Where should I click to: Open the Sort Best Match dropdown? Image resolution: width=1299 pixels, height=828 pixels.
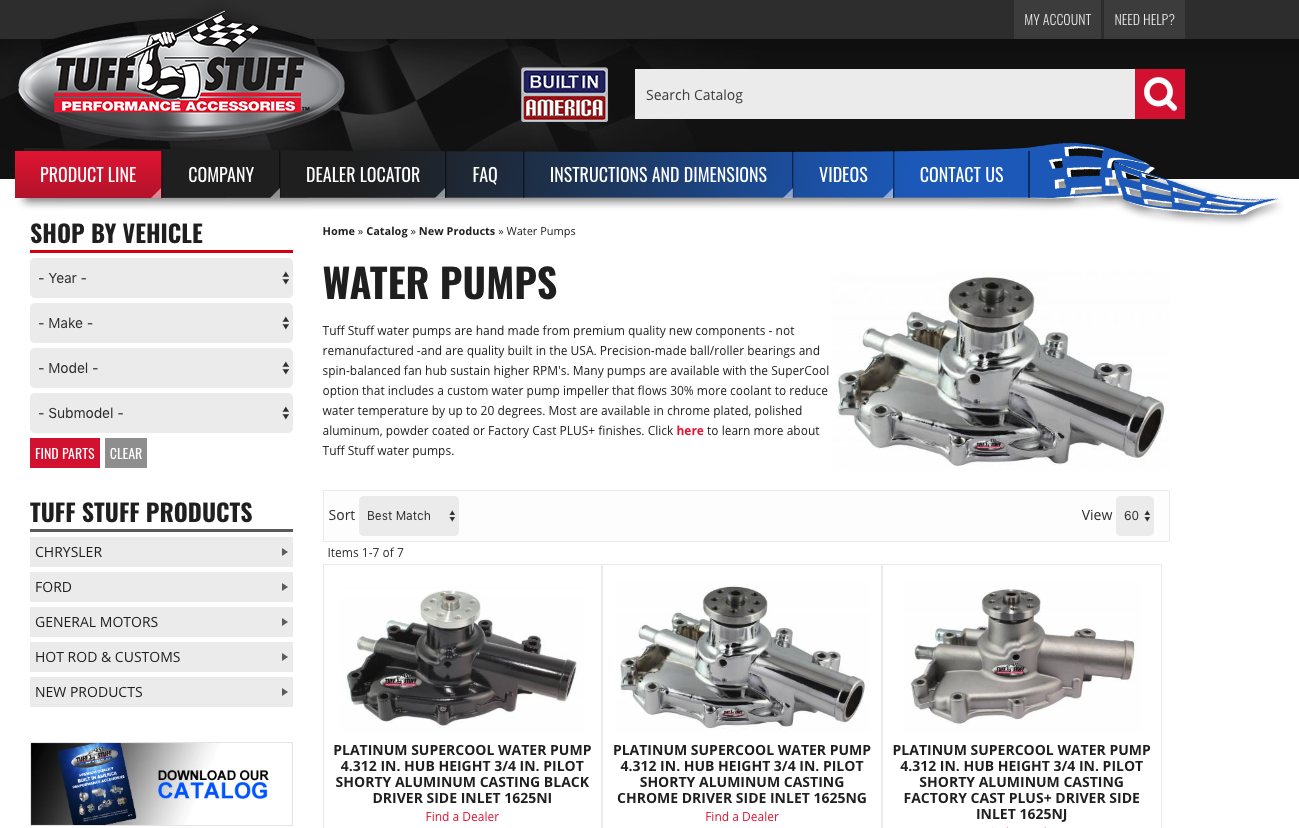(x=409, y=516)
